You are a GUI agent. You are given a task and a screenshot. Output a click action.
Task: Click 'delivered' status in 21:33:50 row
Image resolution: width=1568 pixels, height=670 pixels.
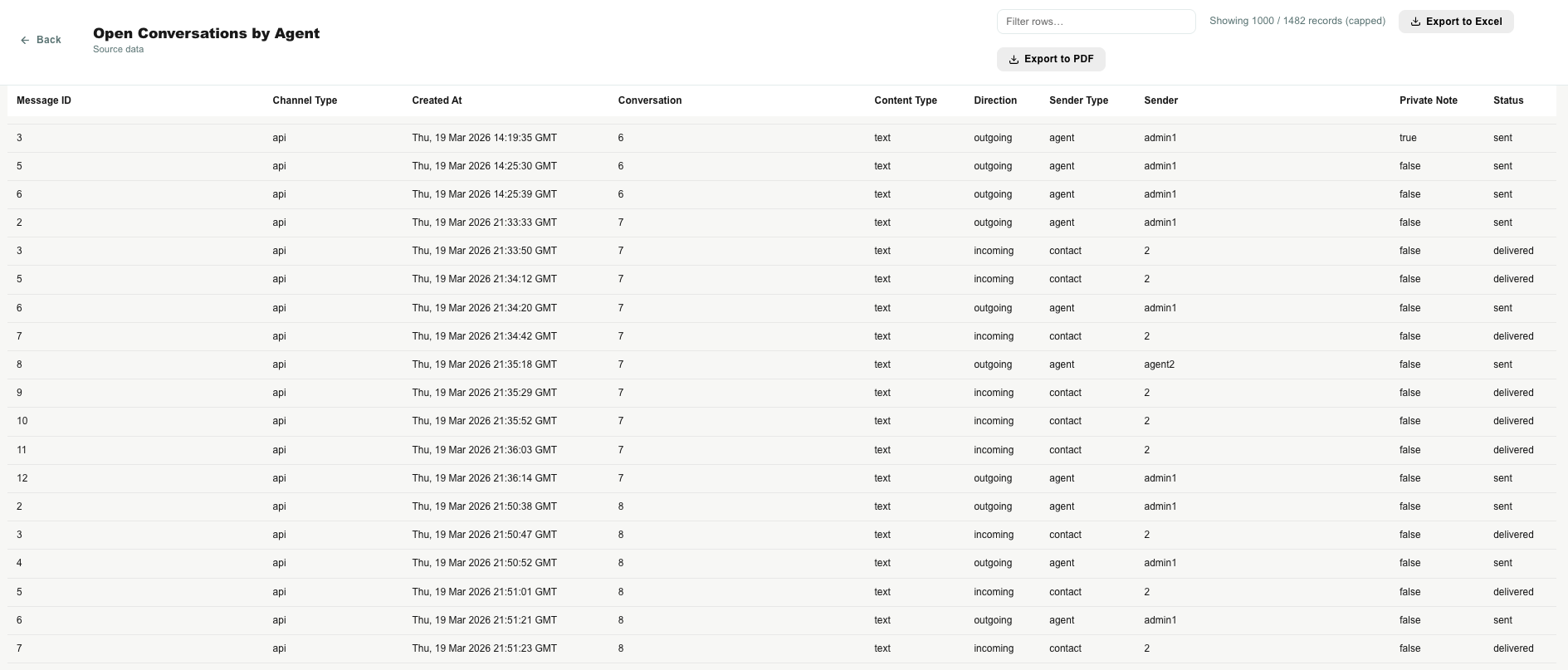(1513, 251)
